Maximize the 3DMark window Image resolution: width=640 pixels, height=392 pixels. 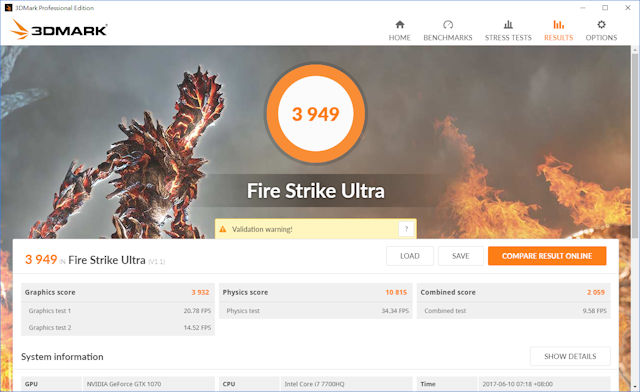pyautogui.click(x=605, y=8)
